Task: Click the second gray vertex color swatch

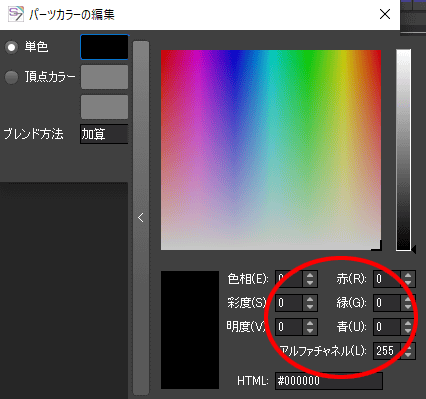Action: click(104, 107)
